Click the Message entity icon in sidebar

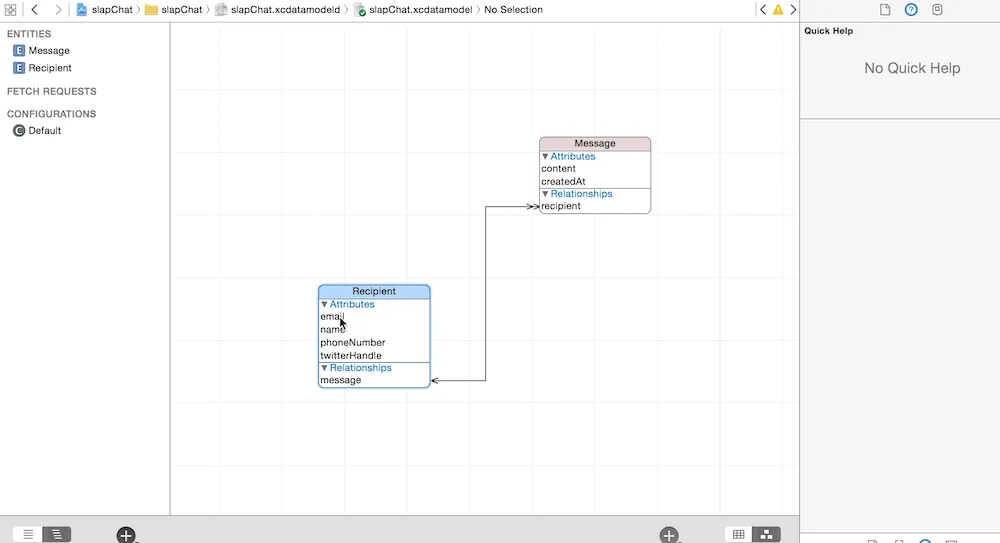[x=19, y=50]
